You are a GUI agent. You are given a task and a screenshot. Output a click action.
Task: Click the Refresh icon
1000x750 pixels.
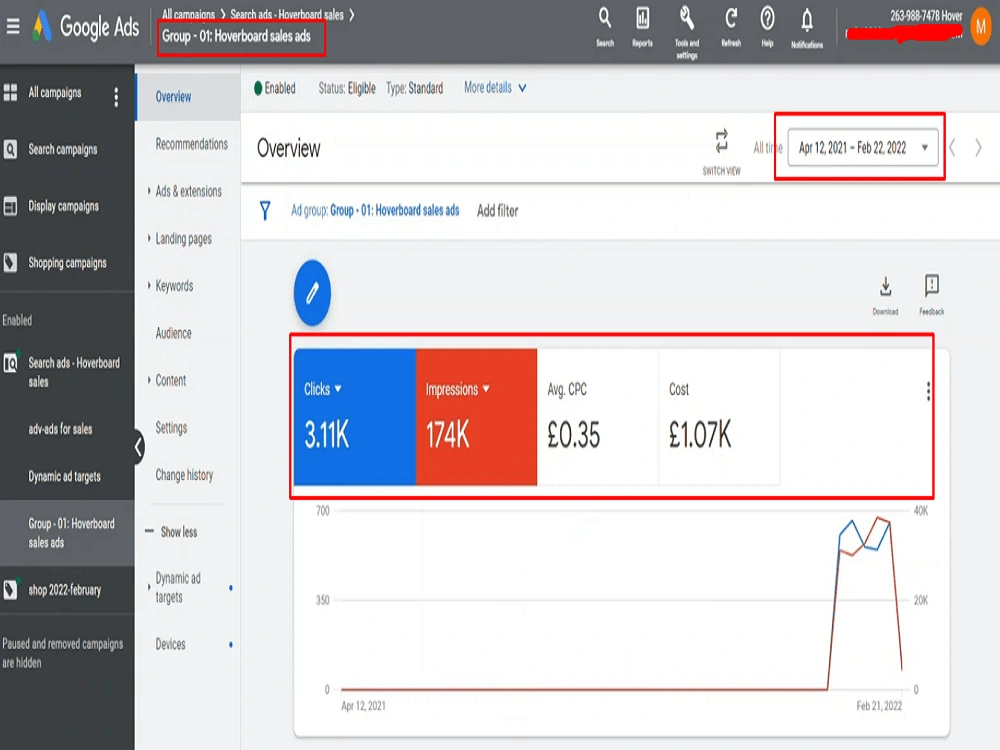pyautogui.click(x=731, y=27)
